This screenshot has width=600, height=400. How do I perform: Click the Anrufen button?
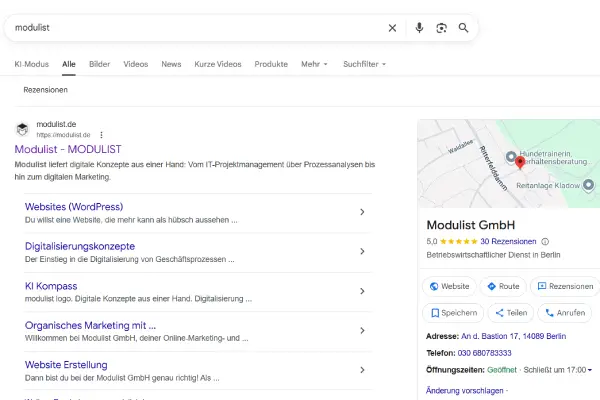(565, 313)
